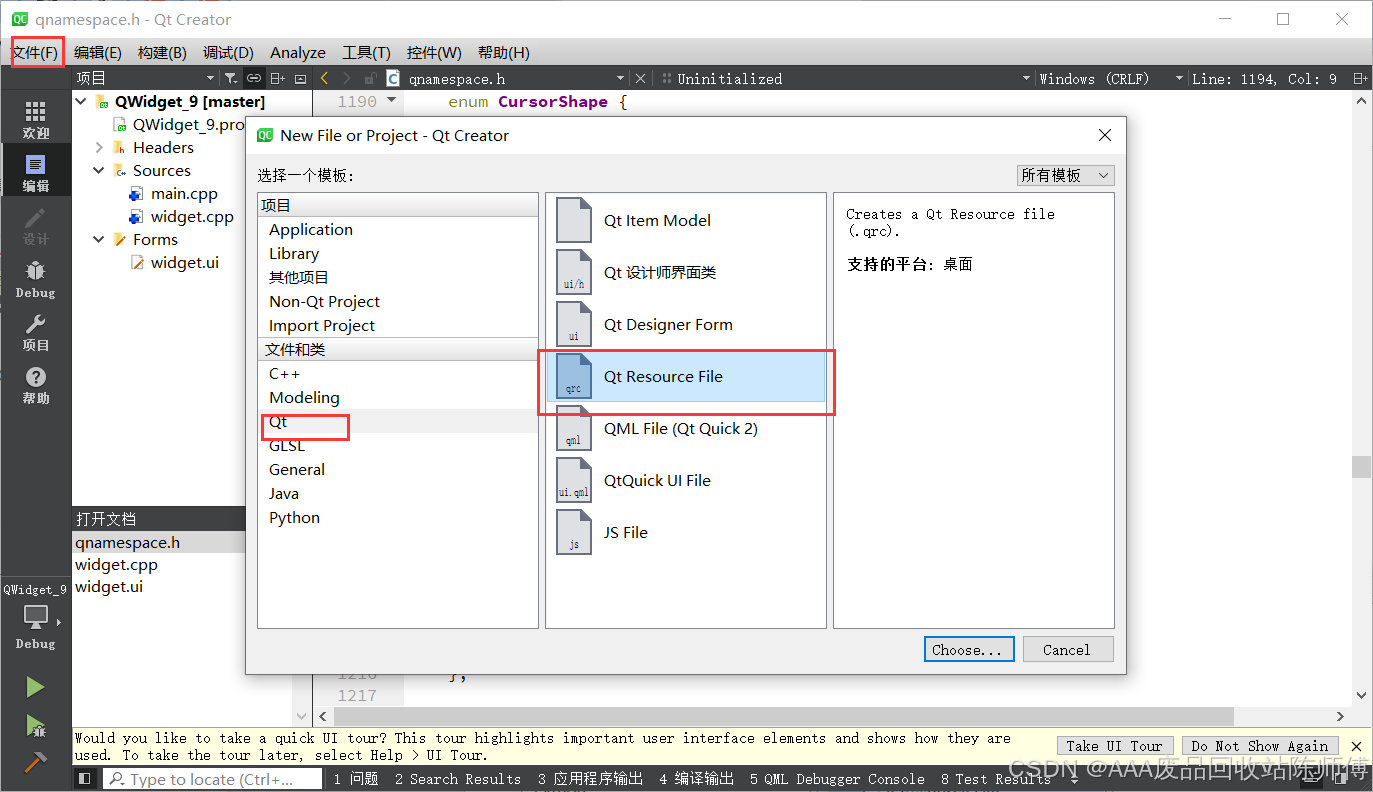
Task: Fold code at line 1190 arrow
Action: coord(391,101)
